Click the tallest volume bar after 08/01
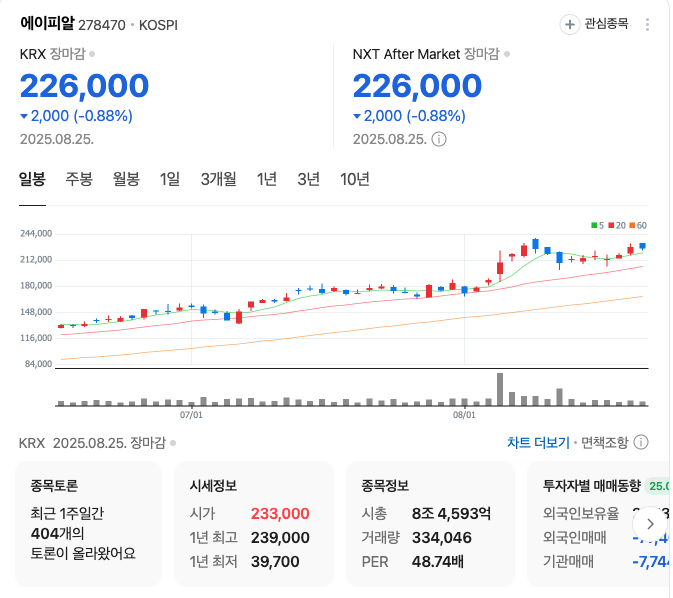 (500, 389)
